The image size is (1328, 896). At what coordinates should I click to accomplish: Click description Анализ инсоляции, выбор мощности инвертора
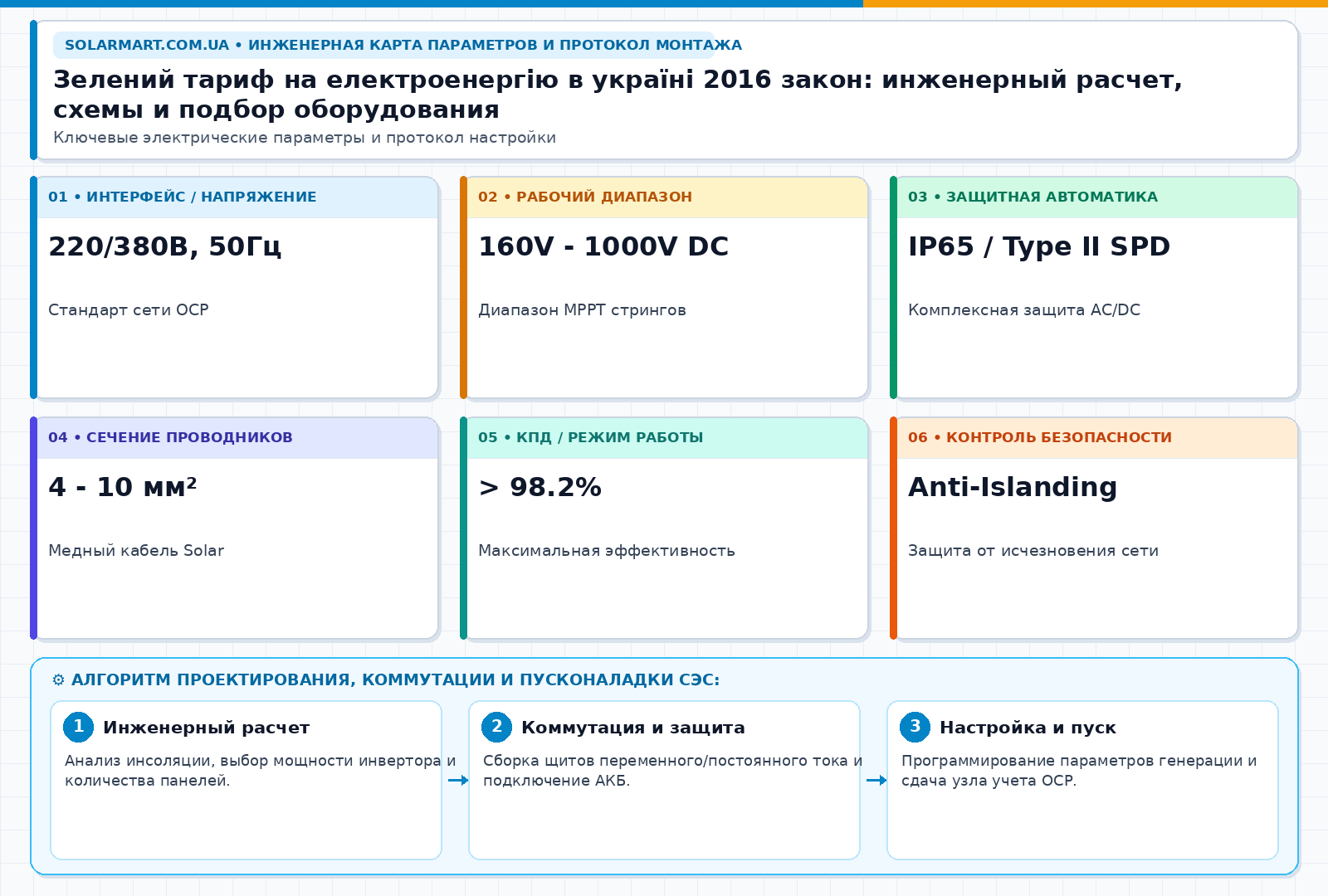pos(261,771)
